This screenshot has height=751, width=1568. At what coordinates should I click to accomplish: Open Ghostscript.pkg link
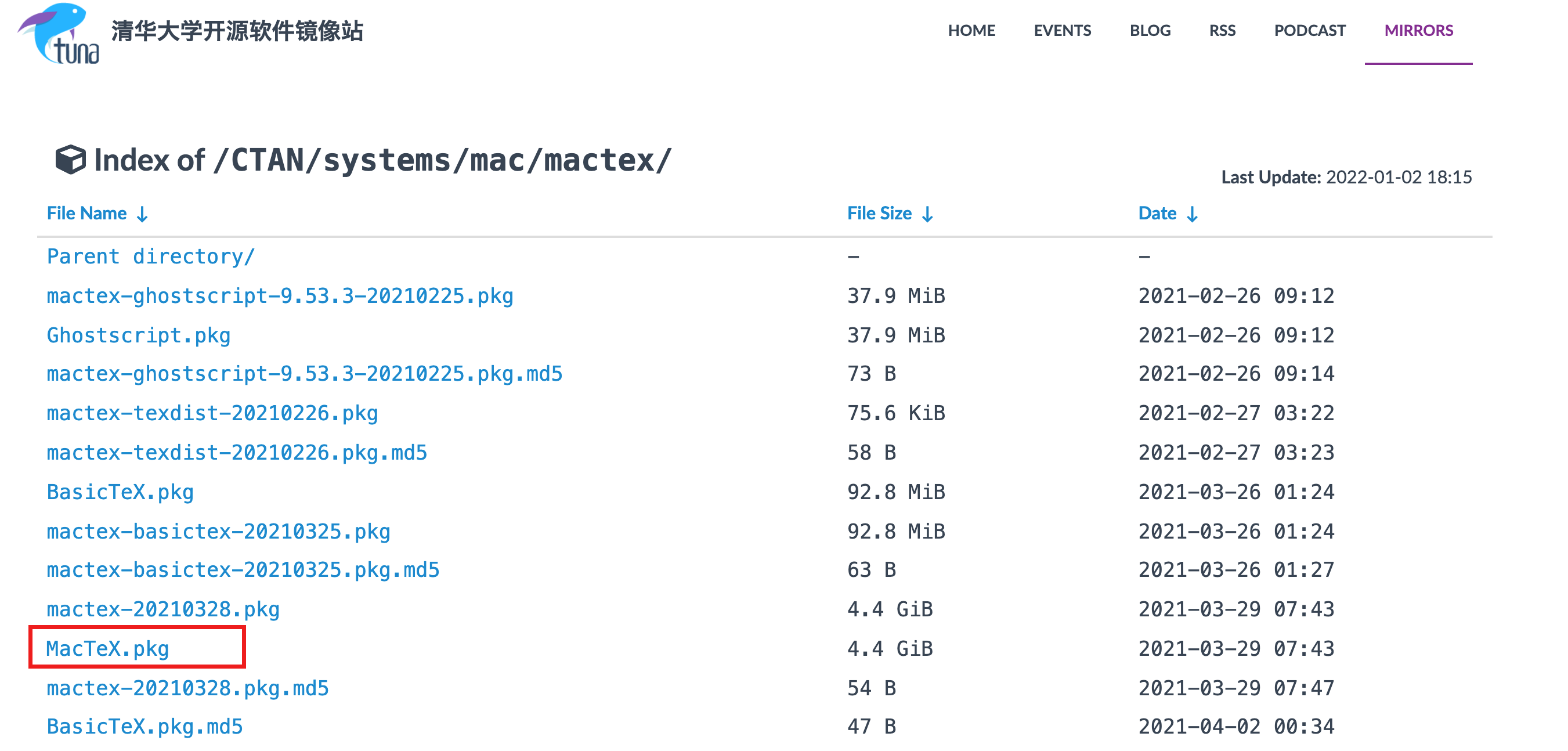138,335
